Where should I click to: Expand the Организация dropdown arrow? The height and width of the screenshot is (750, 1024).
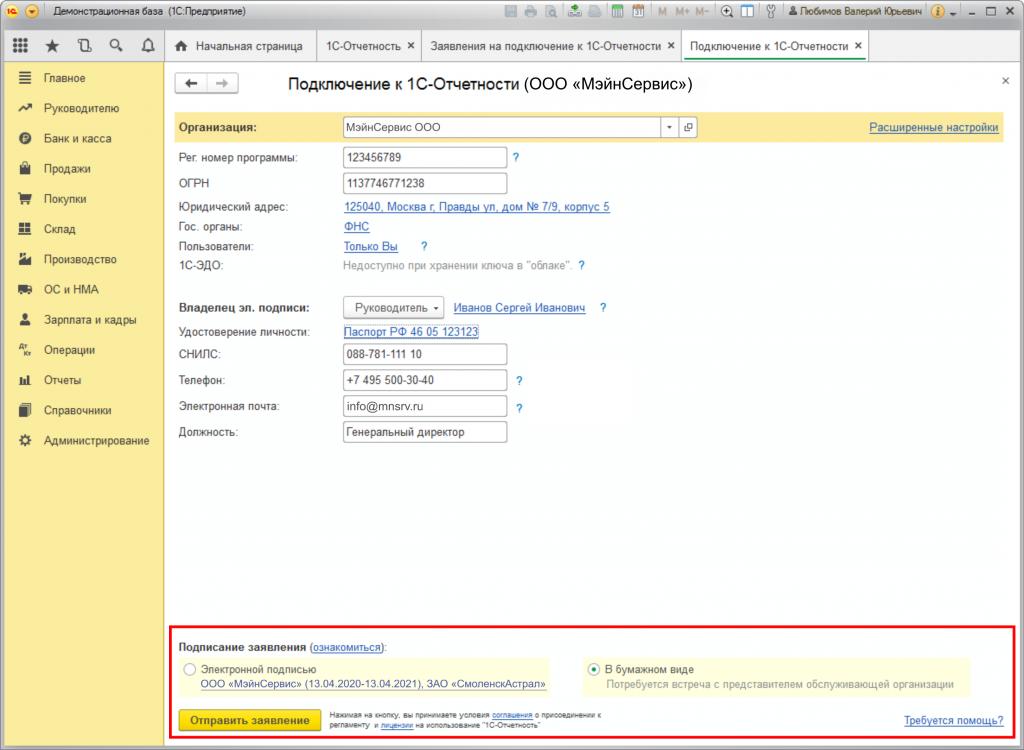pyautogui.click(x=668, y=128)
